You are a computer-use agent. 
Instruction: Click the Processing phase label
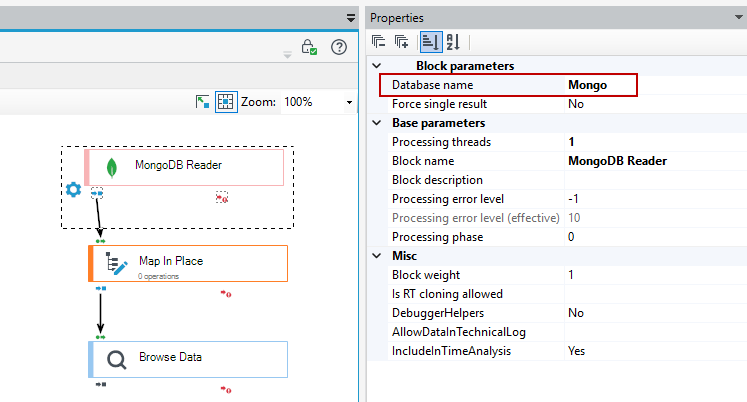[x=437, y=237]
